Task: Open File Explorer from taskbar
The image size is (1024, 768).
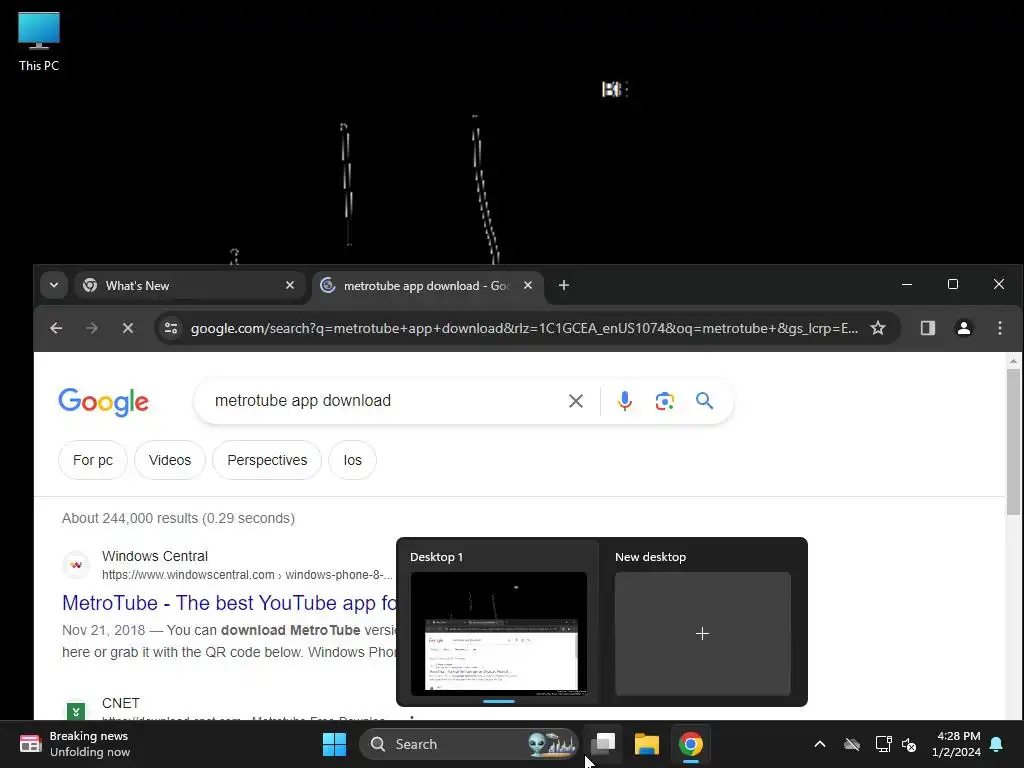Action: pyautogui.click(x=647, y=744)
